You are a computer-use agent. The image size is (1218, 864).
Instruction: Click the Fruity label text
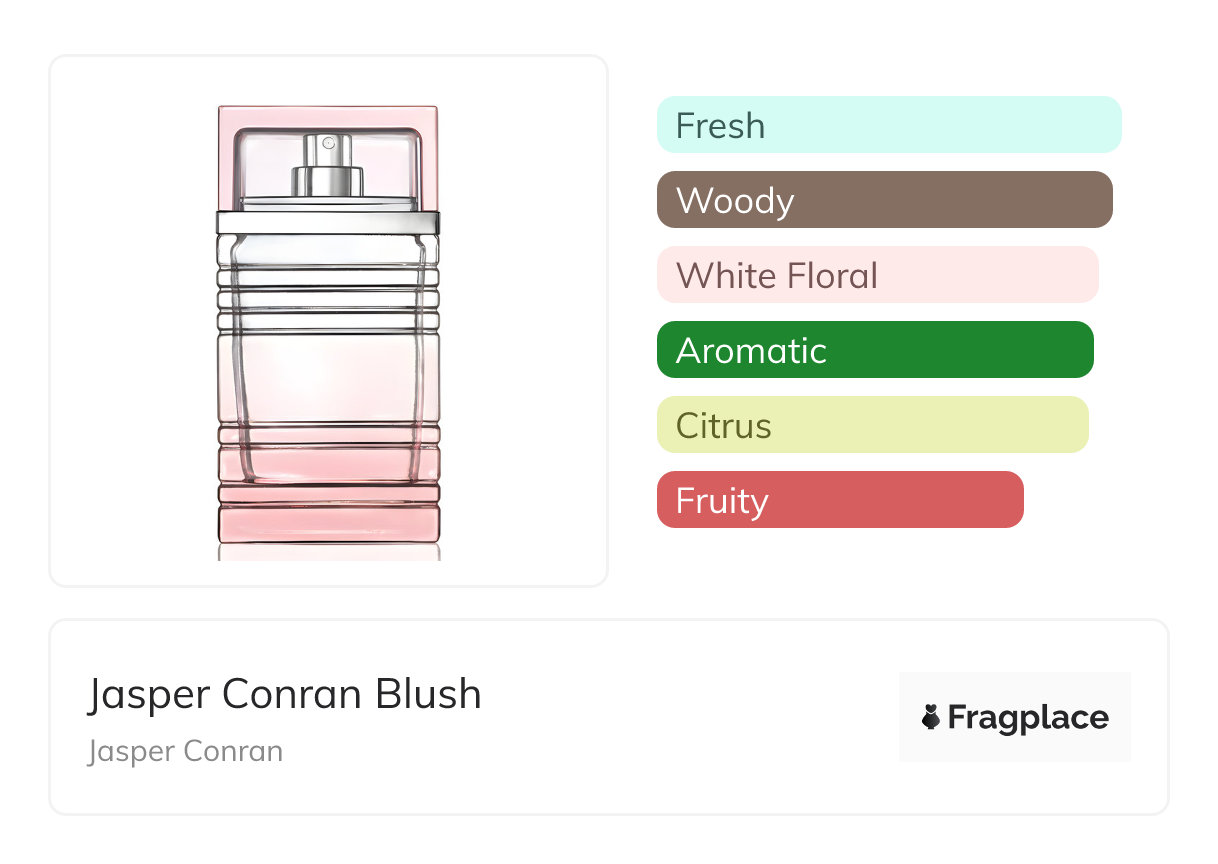(722, 501)
